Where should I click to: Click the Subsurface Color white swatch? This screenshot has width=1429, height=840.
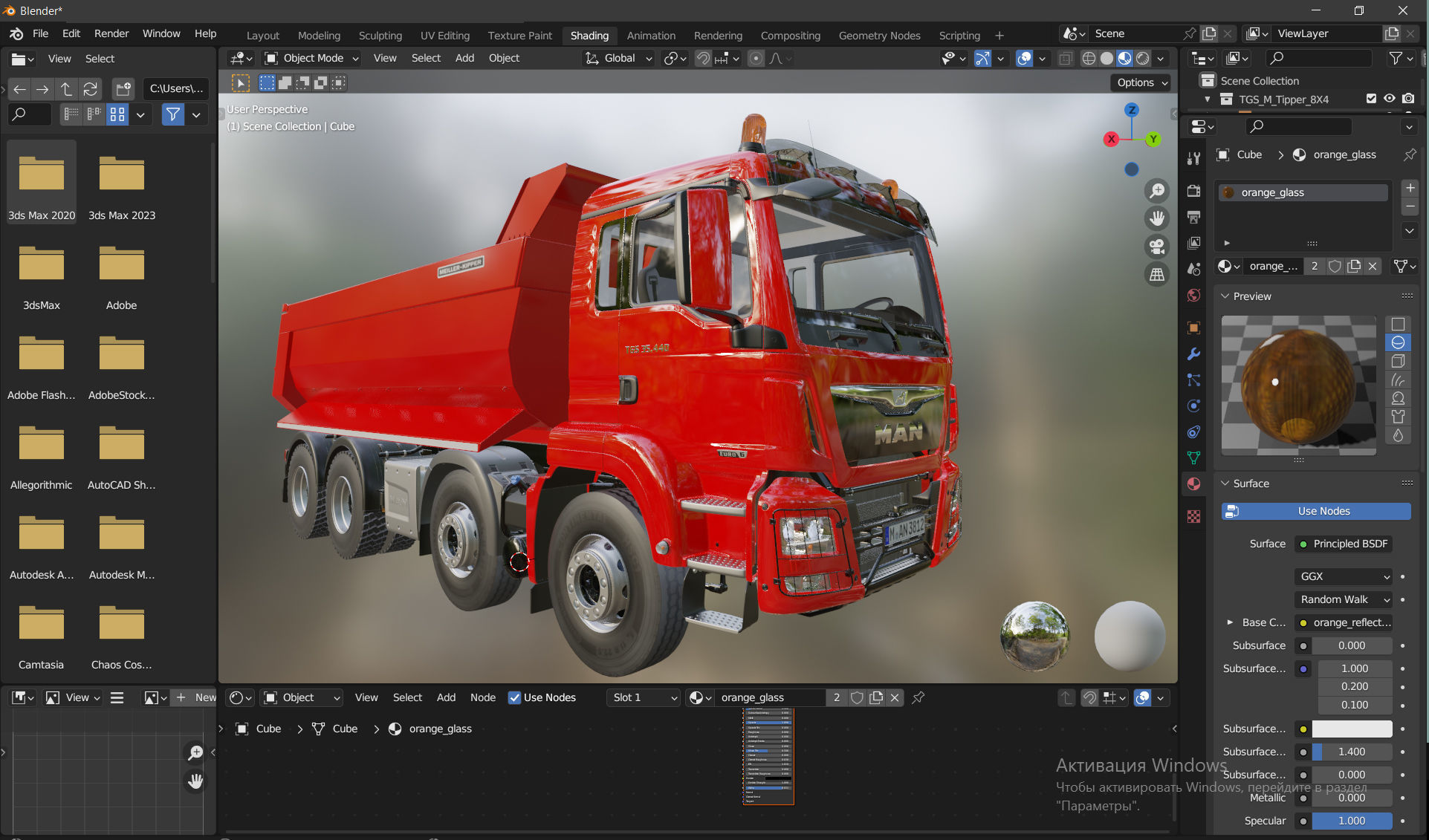1352,729
